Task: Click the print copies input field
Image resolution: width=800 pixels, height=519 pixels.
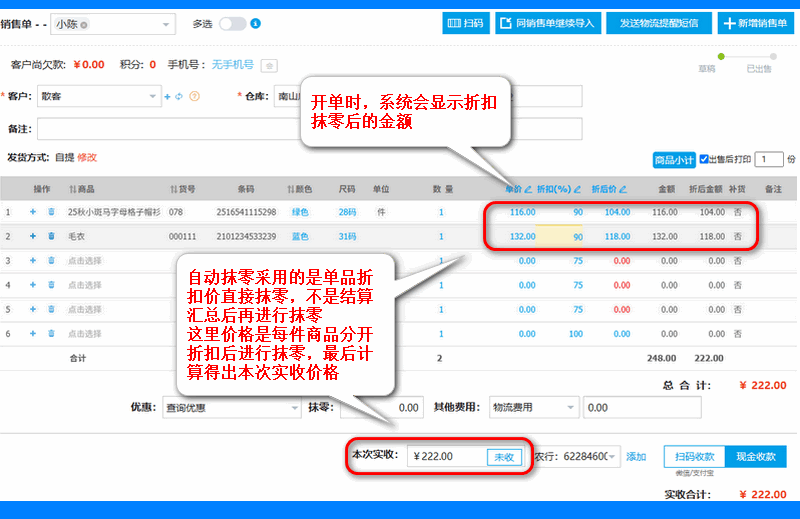Action: [769, 159]
